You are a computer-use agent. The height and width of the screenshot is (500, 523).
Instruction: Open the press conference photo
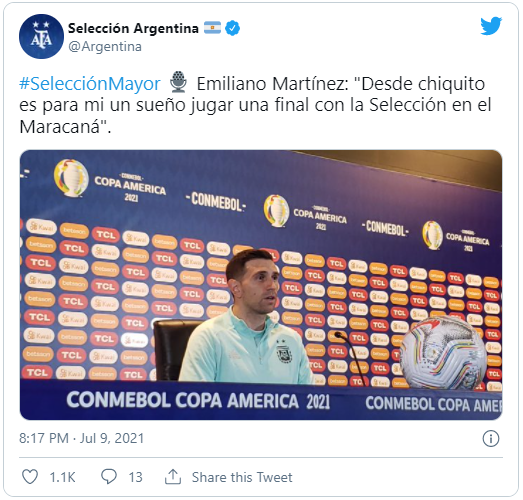(x=261, y=285)
